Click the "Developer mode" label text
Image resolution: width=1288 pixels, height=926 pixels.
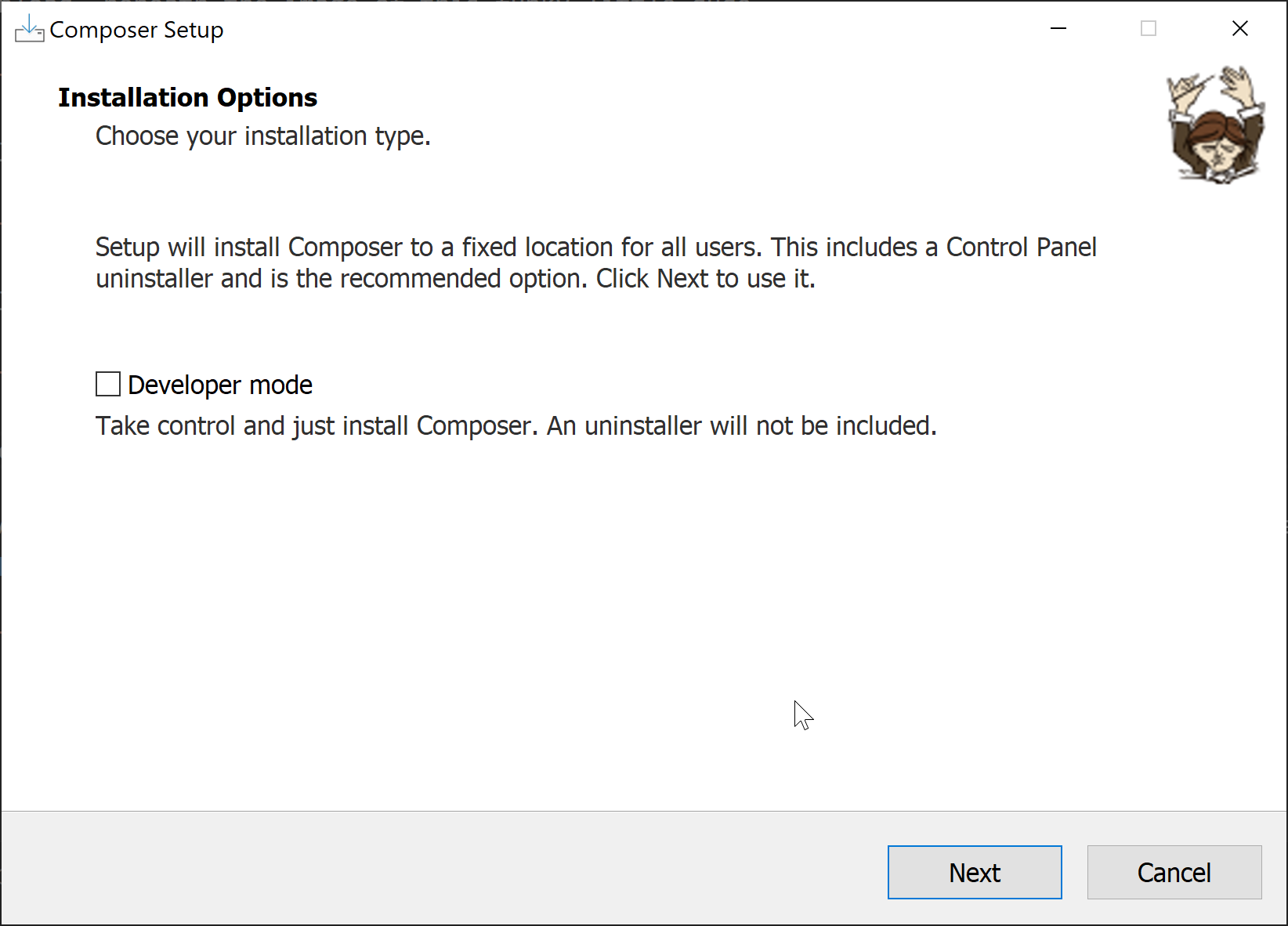click(220, 385)
